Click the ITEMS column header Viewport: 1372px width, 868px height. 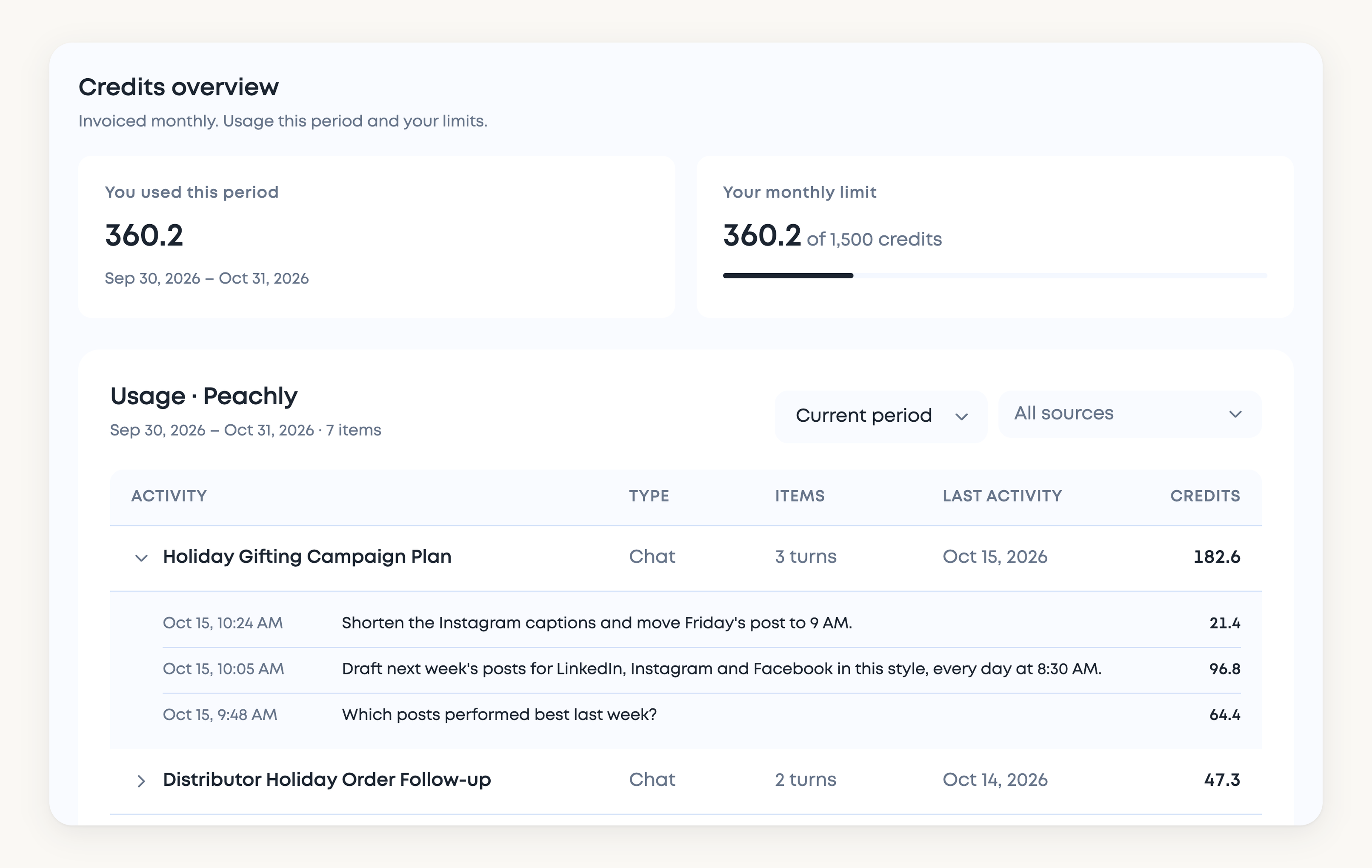[x=799, y=496]
